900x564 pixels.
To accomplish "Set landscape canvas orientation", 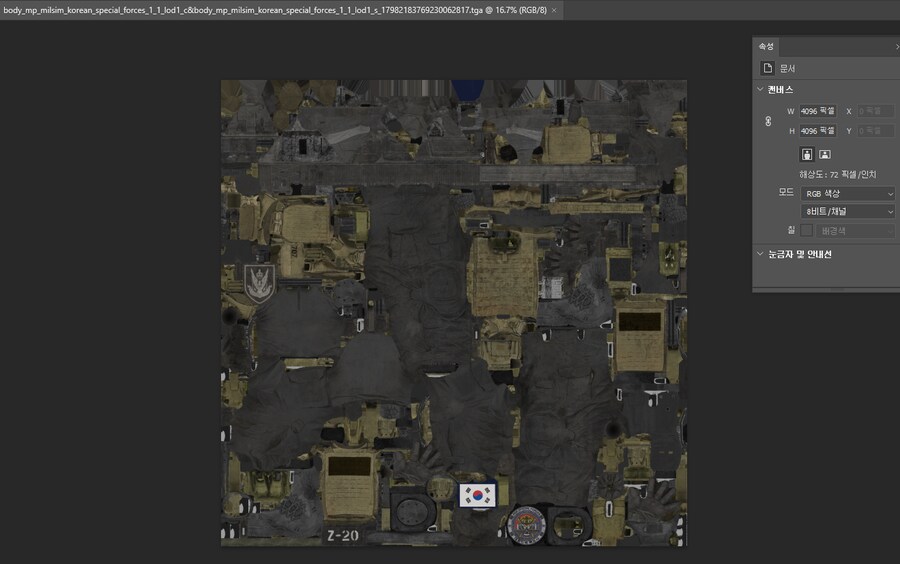I will (x=825, y=154).
